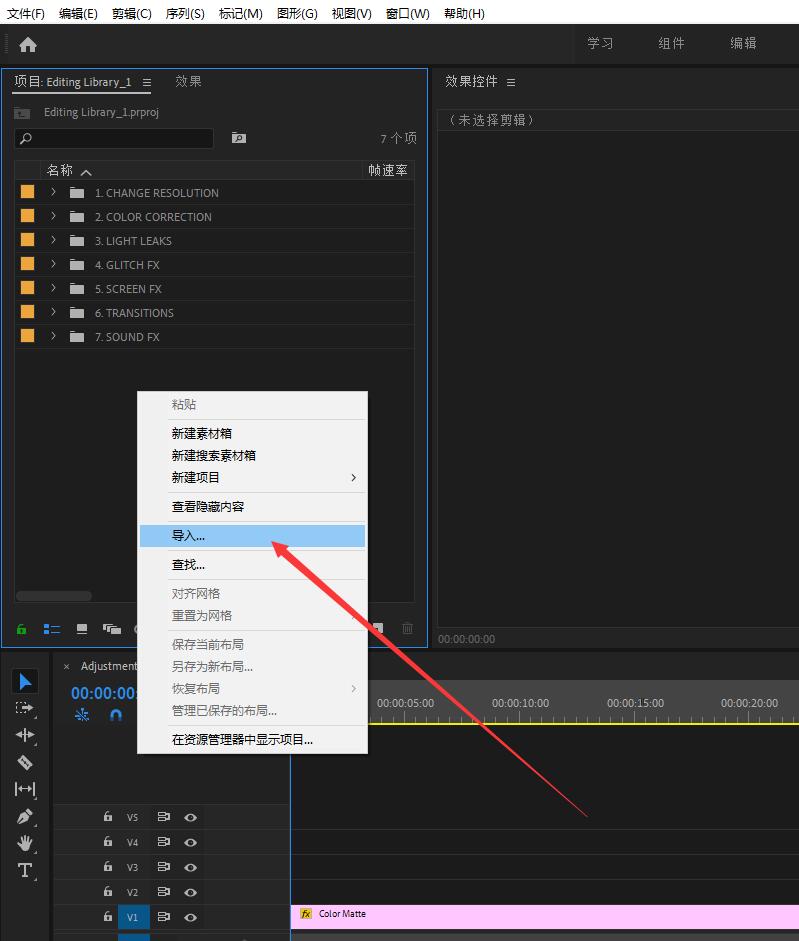Create search bin from query icon
Viewport: 799px width, 941px height.
pyautogui.click(x=239, y=138)
